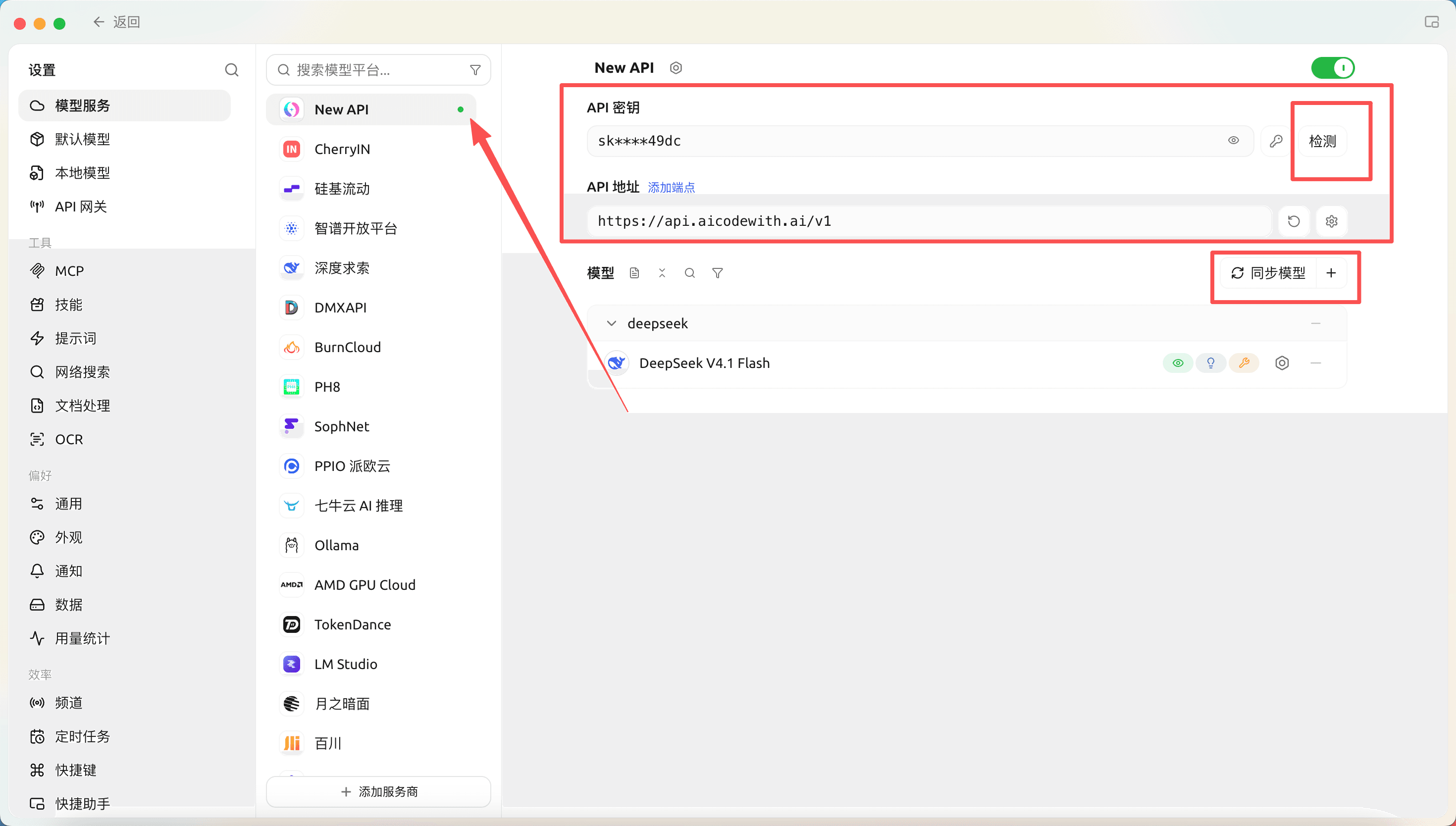This screenshot has height=826, width=1456.
Task: Open the 用量统计 usage statistics section
Action: tap(125, 638)
